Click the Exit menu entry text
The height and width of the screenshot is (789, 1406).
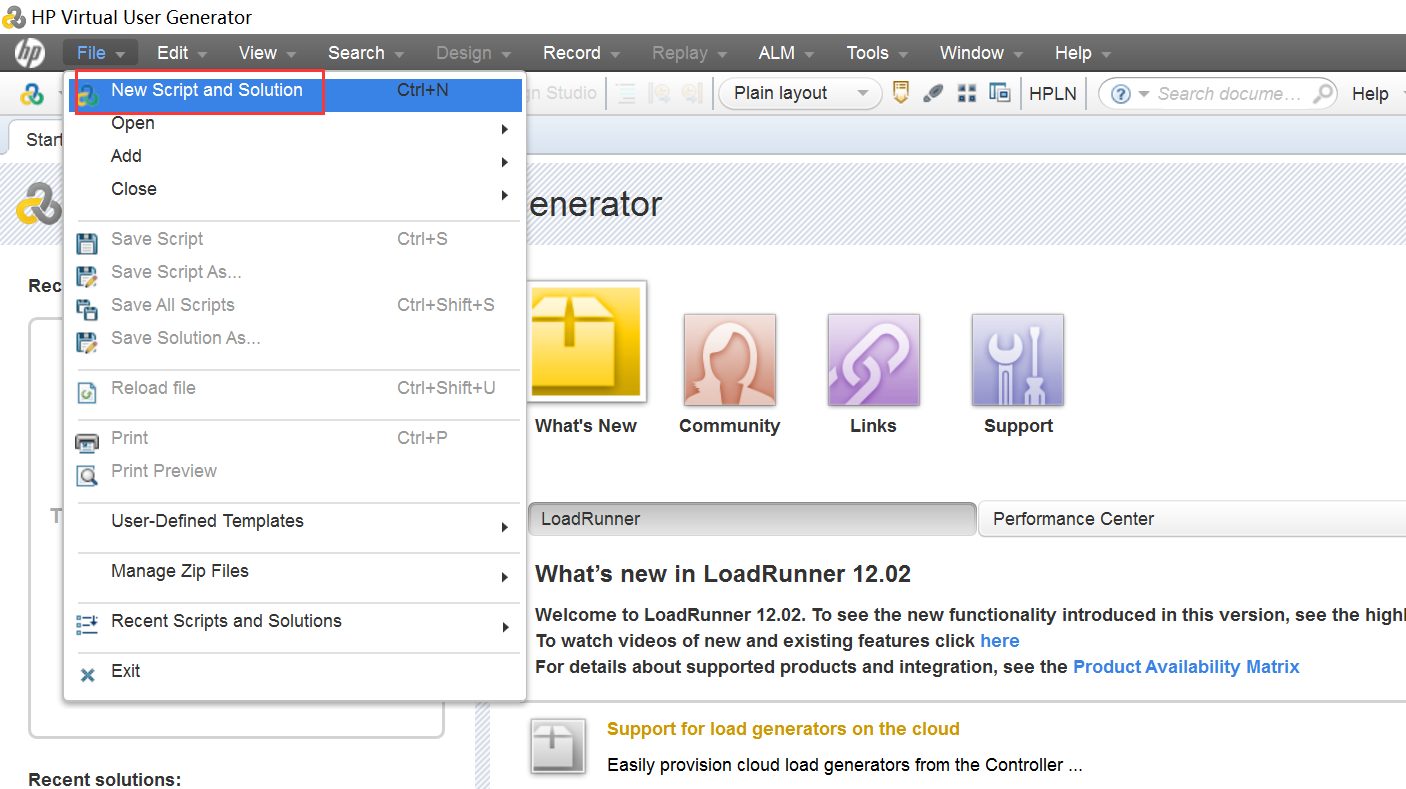[x=126, y=671]
